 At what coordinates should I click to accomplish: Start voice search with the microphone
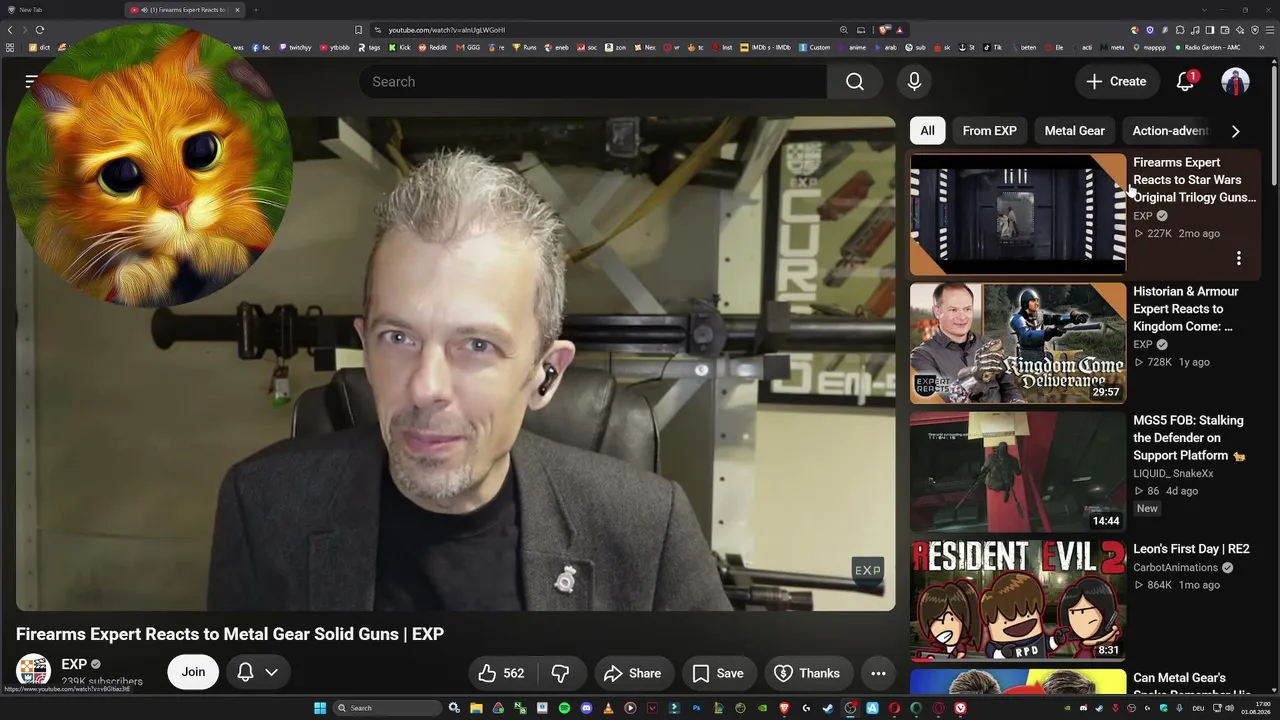[914, 82]
